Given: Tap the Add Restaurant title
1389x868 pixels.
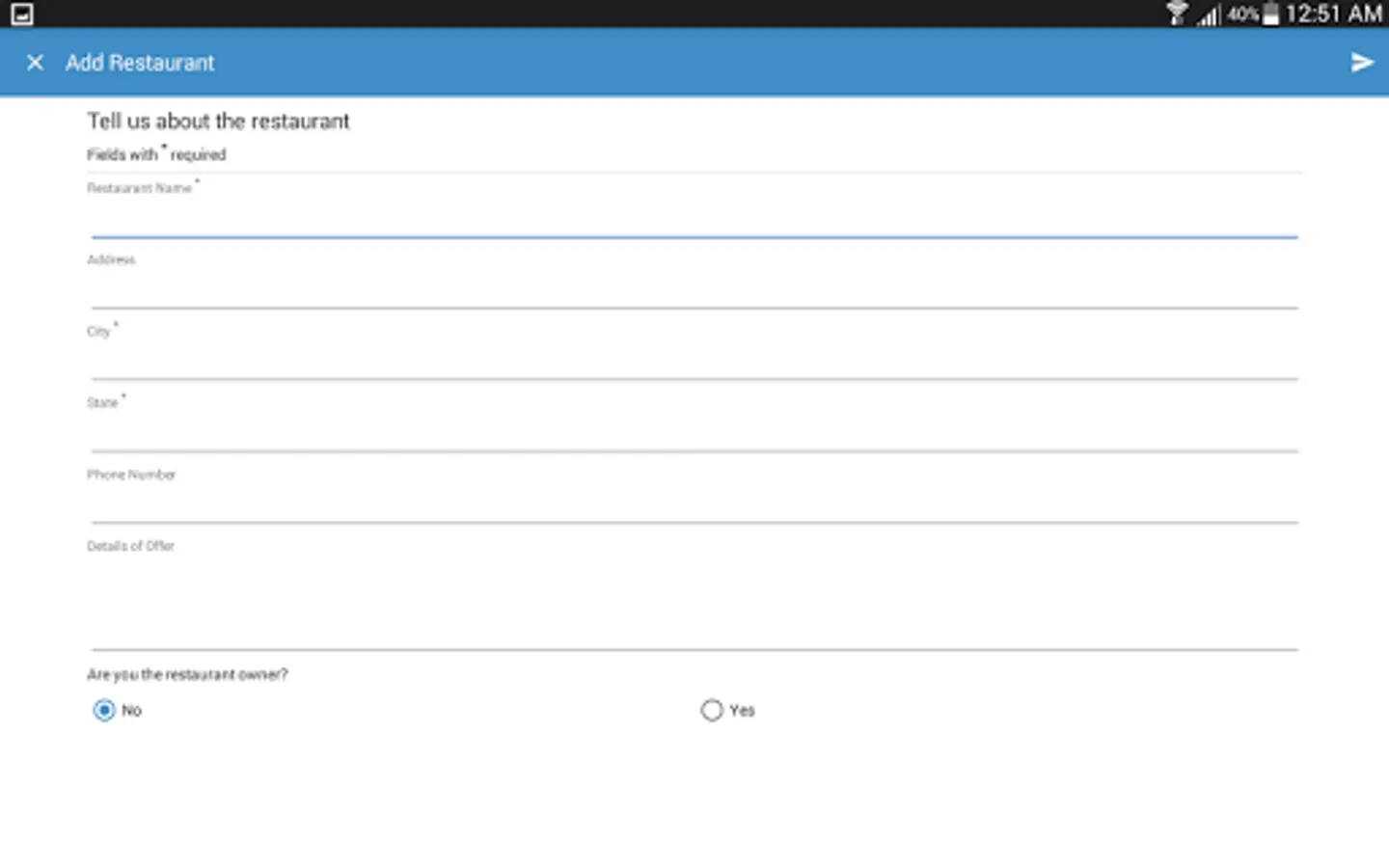Looking at the screenshot, I should tap(140, 63).
